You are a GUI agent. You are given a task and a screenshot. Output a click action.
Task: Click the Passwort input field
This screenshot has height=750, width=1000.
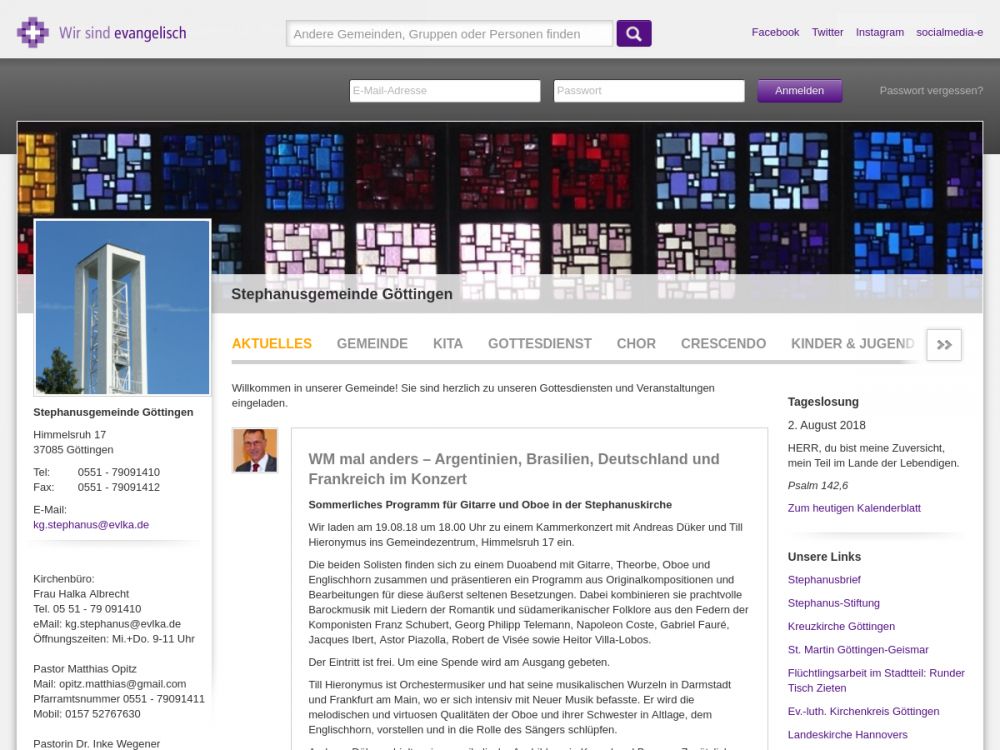[x=648, y=91]
